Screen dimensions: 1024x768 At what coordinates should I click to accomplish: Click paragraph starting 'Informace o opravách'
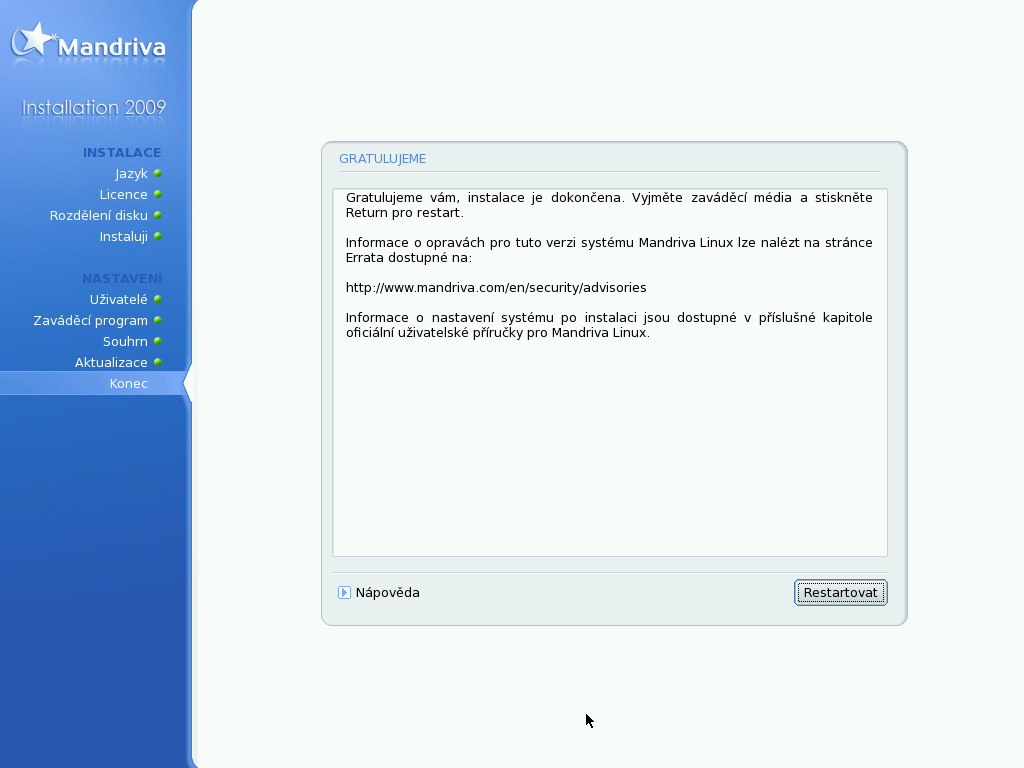pos(609,250)
